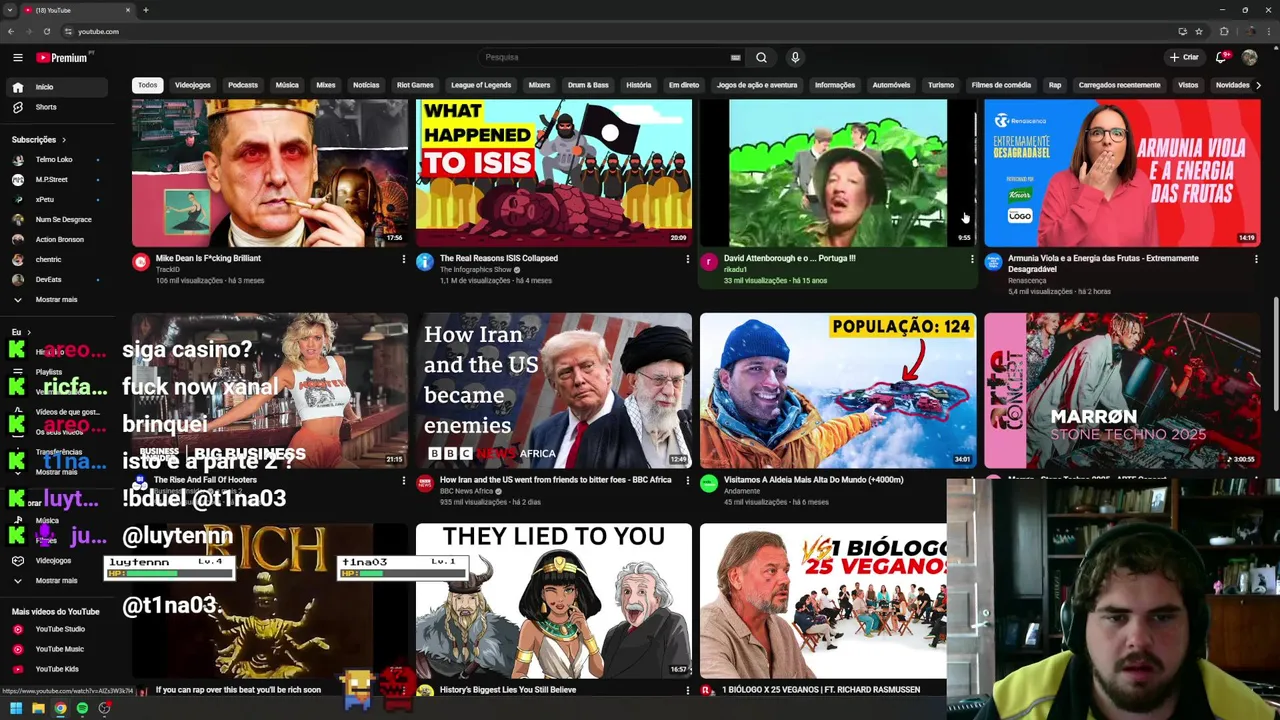Expand Mostrar mais under subscriptions
This screenshot has width=1280, height=720.
point(55,300)
